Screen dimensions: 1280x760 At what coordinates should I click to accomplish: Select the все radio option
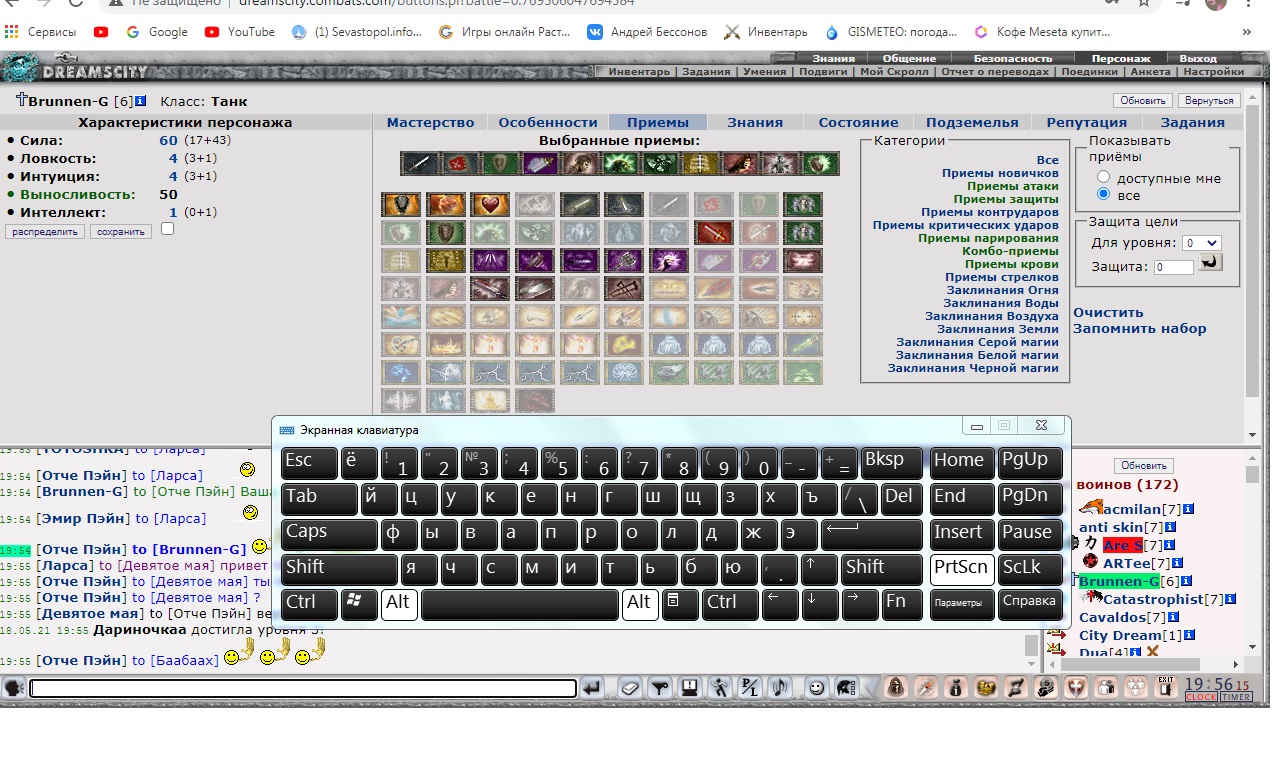point(1104,195)
